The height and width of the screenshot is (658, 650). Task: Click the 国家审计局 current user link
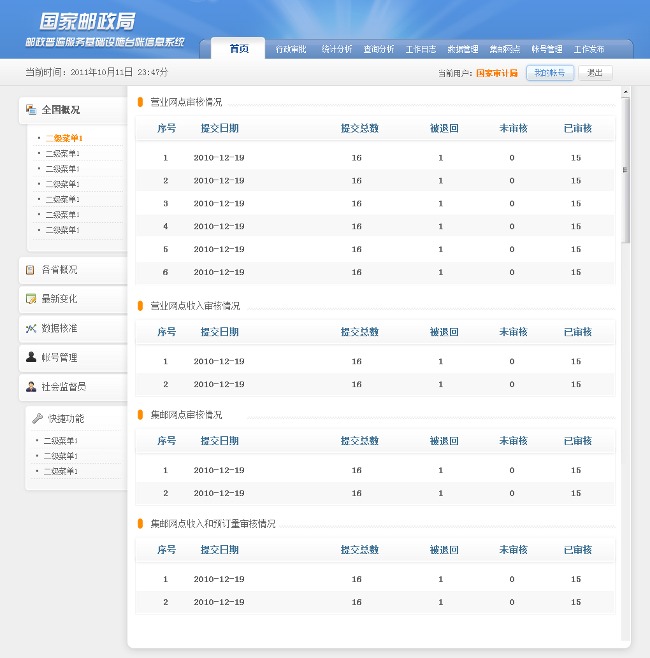point(496,73)
